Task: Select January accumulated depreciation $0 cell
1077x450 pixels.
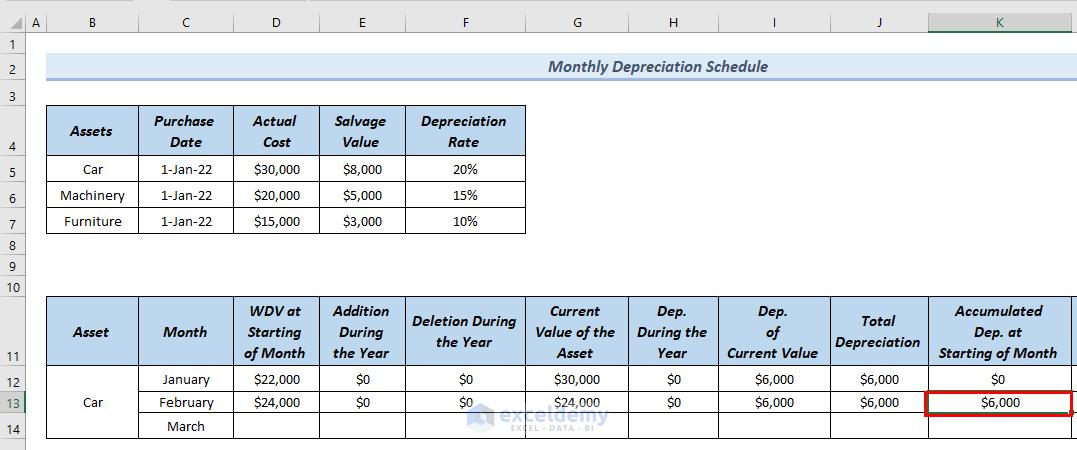Action: [999, 379]
